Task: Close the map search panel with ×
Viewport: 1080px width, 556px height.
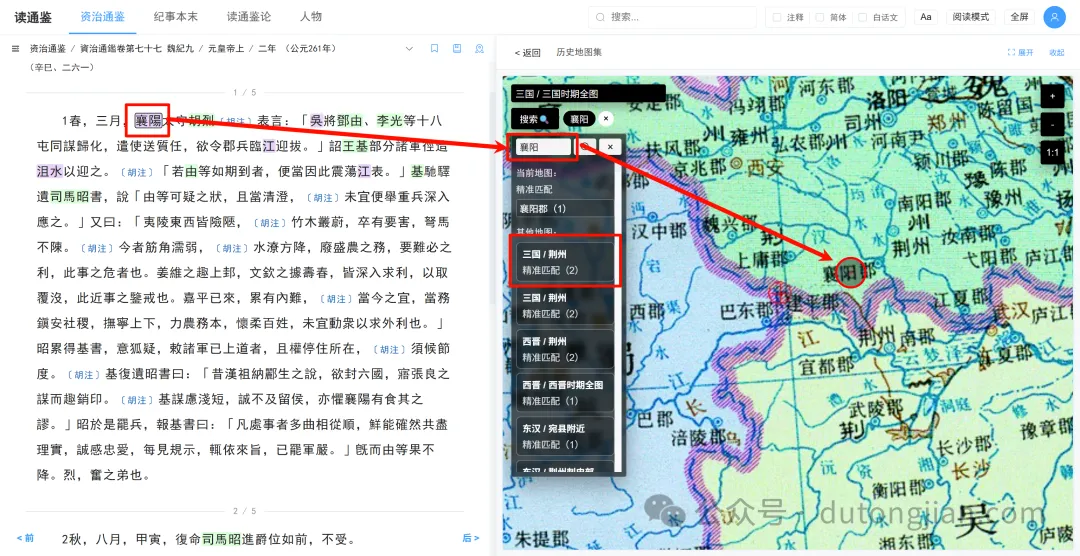Action: (x=610, y=147)
